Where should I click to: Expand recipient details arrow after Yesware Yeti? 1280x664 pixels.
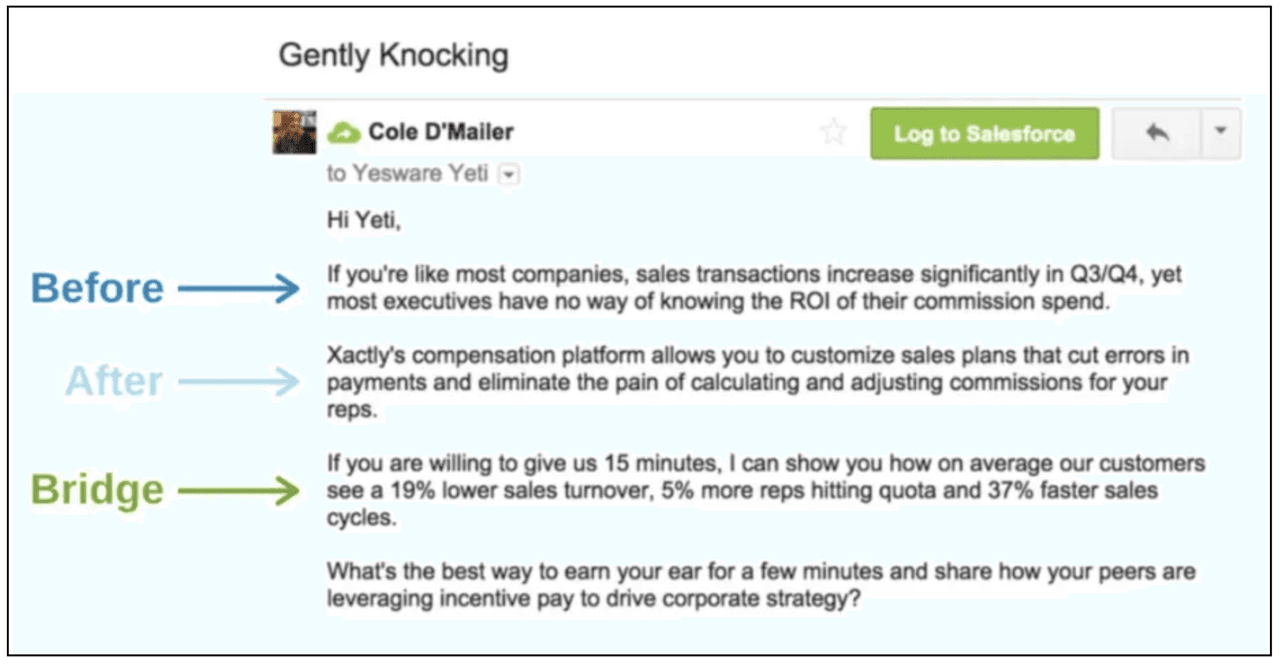[x=509, y=175]
